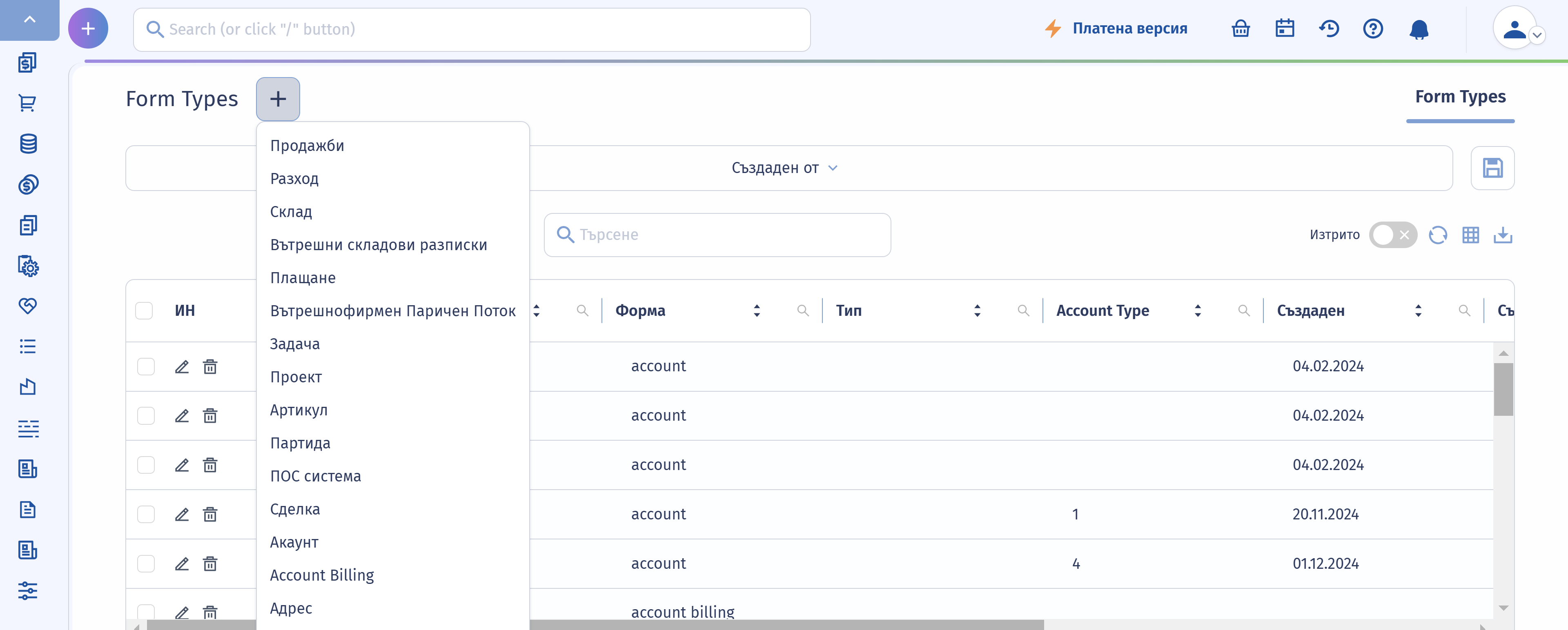Select Акаунт from the dropdown menu
1568x630 pixels.
click(393, 542)
